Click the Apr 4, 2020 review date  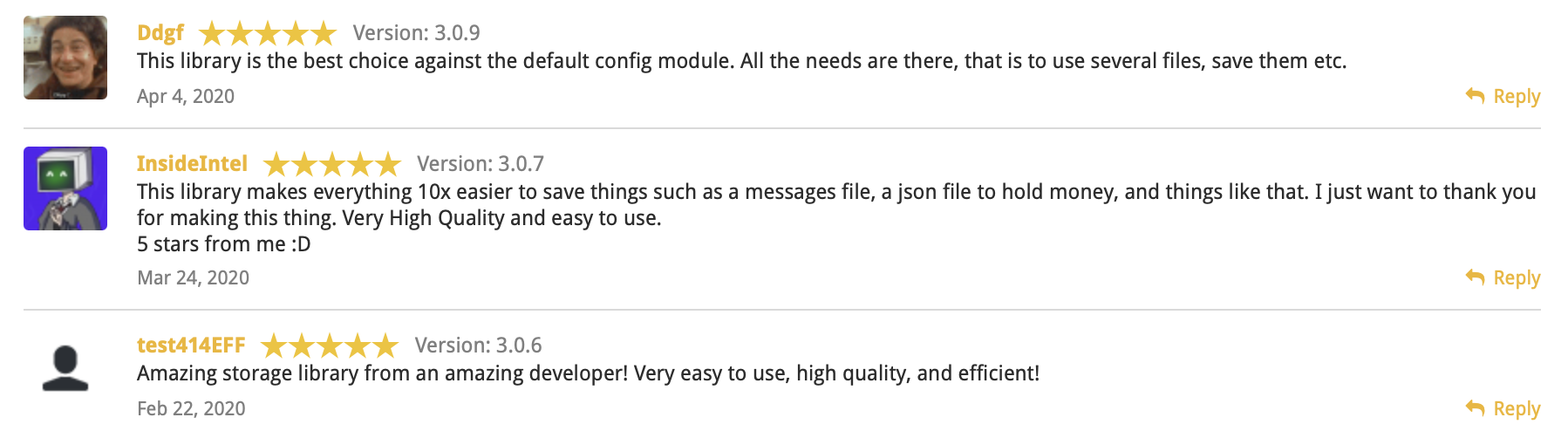pyautogui.click(x=186, y=96)
